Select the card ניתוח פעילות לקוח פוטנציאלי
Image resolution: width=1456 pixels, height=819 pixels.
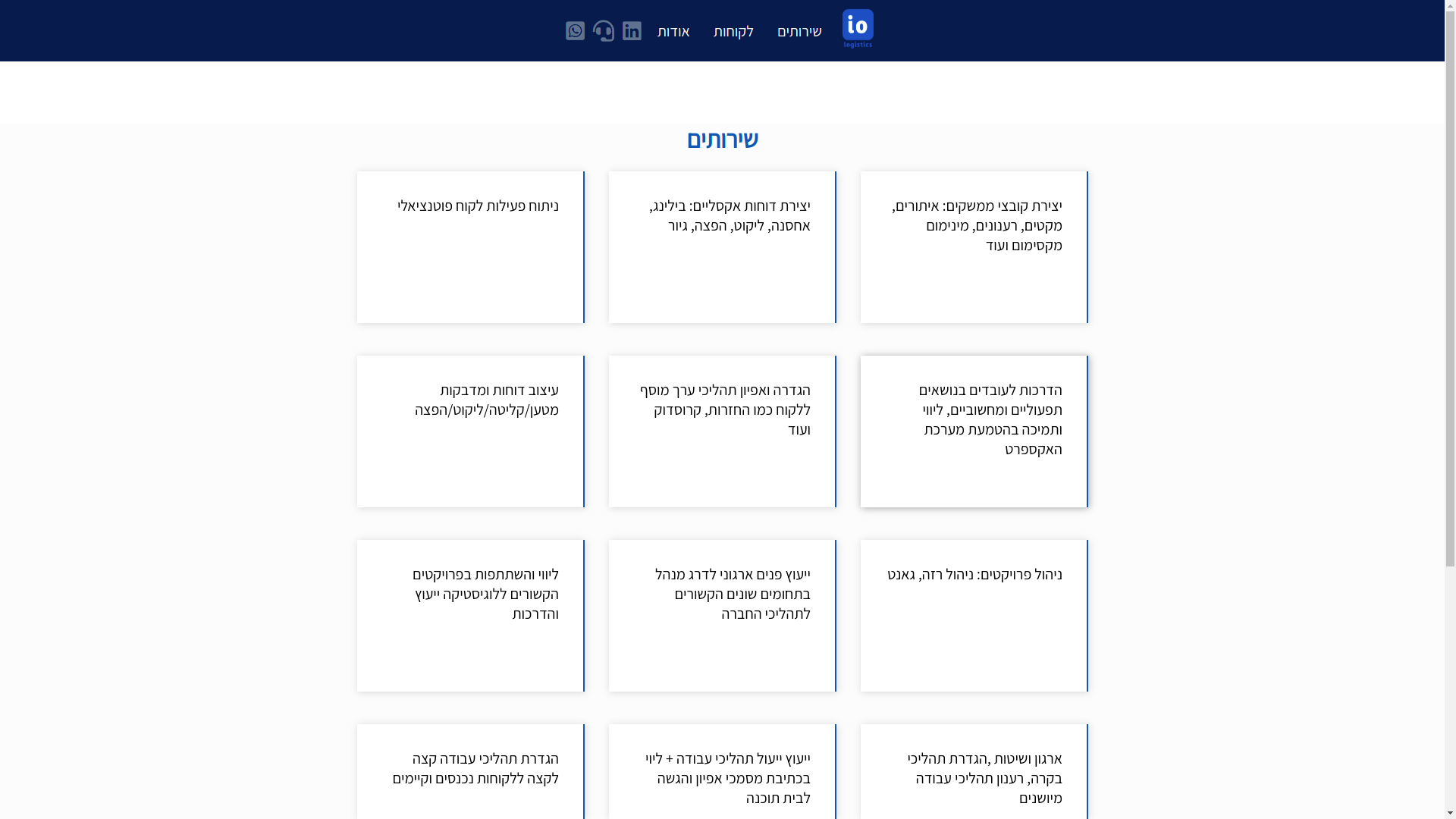[x=471, y=247]
